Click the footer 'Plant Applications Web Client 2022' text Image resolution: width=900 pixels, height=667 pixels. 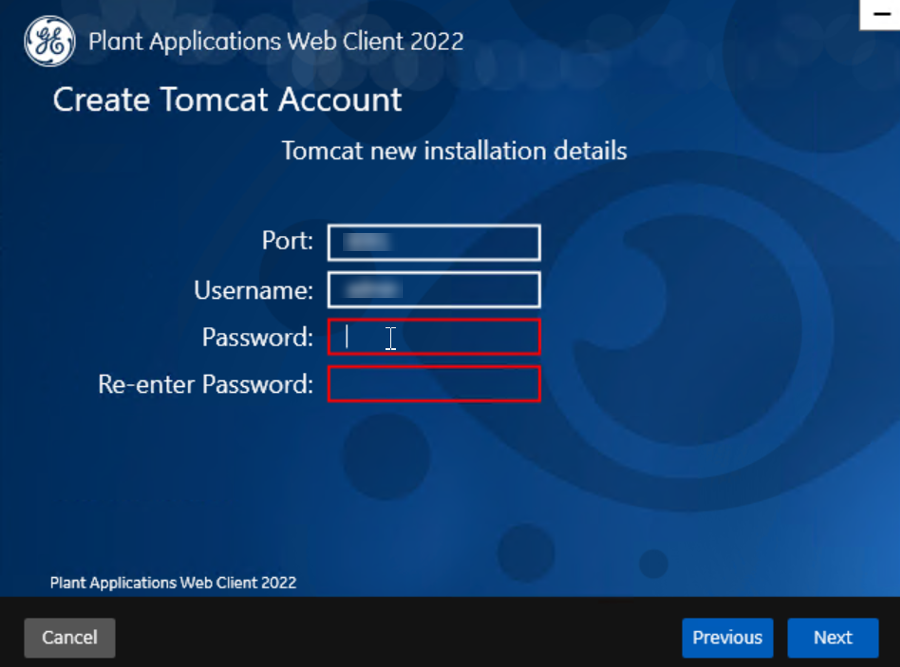point(173,583)
